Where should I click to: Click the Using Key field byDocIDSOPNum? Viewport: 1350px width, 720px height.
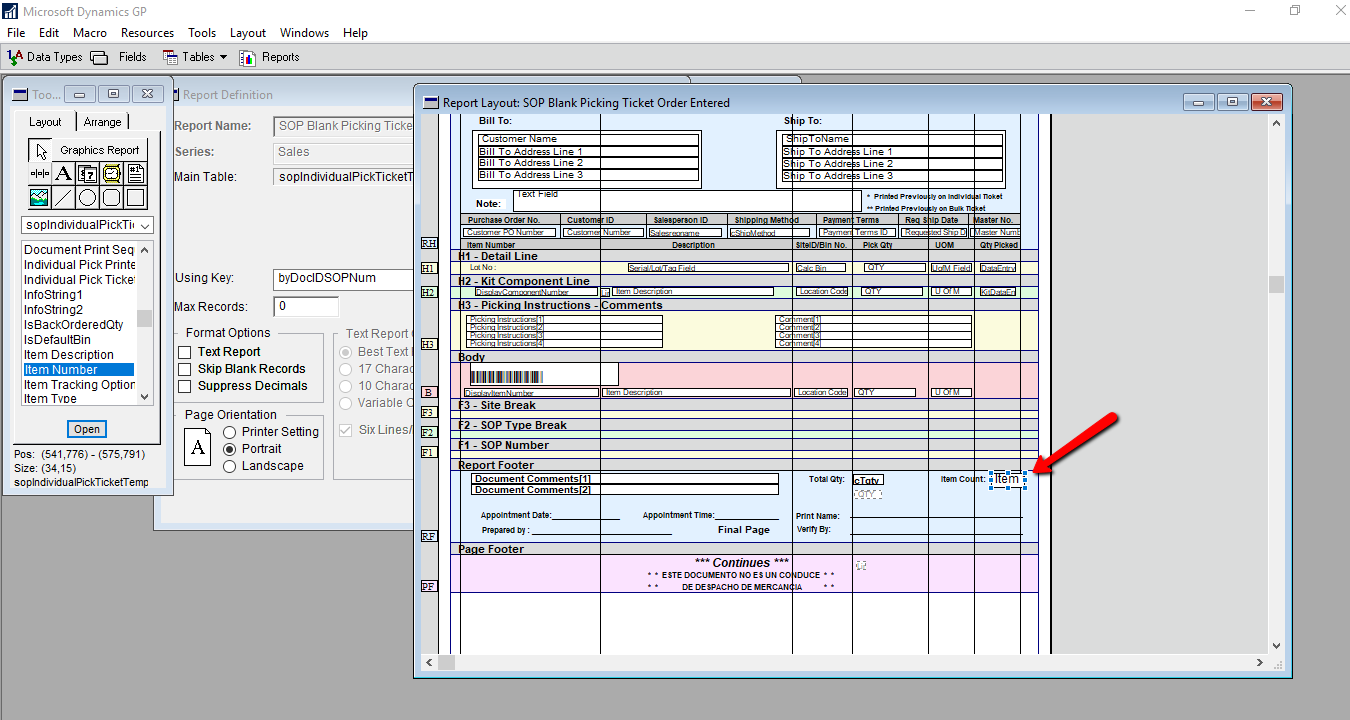coord(343,278)
